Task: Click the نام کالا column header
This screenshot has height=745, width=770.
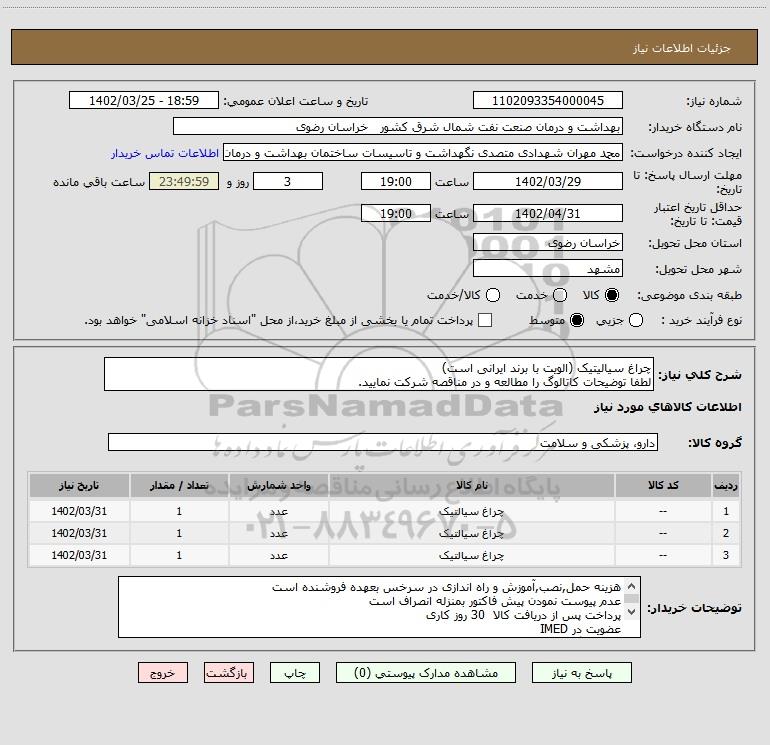Action: pyautogui.click(x=471, y=485)
